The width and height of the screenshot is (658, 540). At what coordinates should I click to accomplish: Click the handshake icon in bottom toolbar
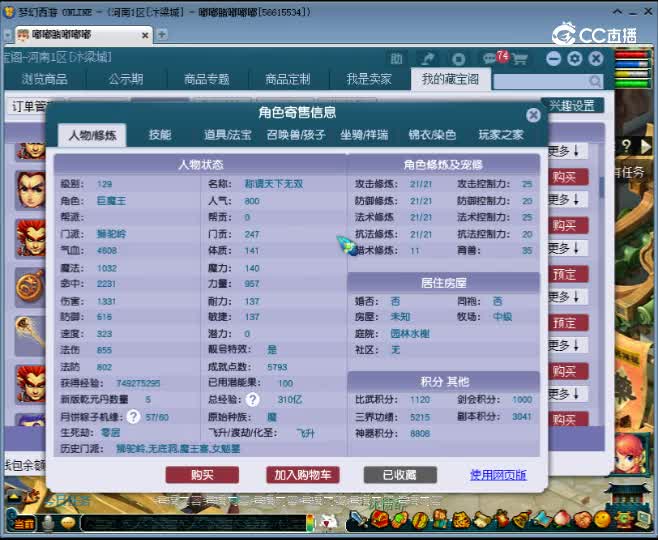pos(583,520)
